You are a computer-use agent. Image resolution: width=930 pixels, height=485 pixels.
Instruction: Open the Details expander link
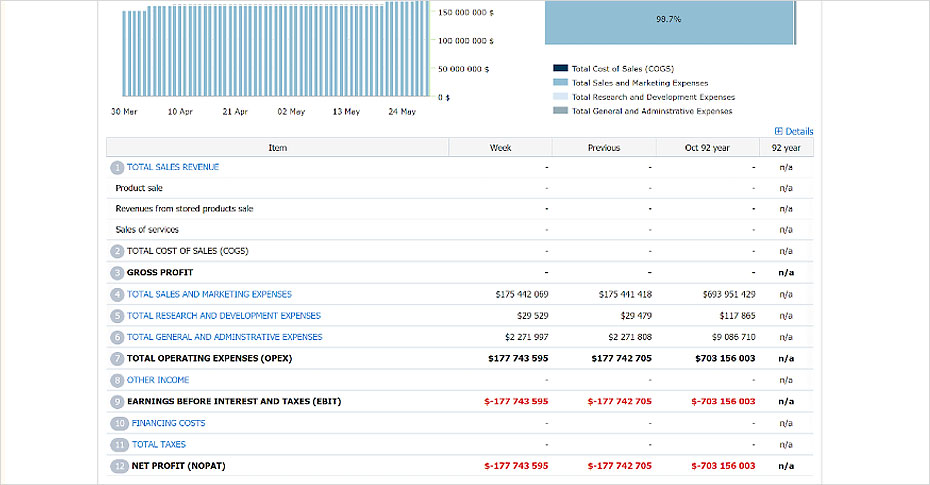[x=794, y=131]
